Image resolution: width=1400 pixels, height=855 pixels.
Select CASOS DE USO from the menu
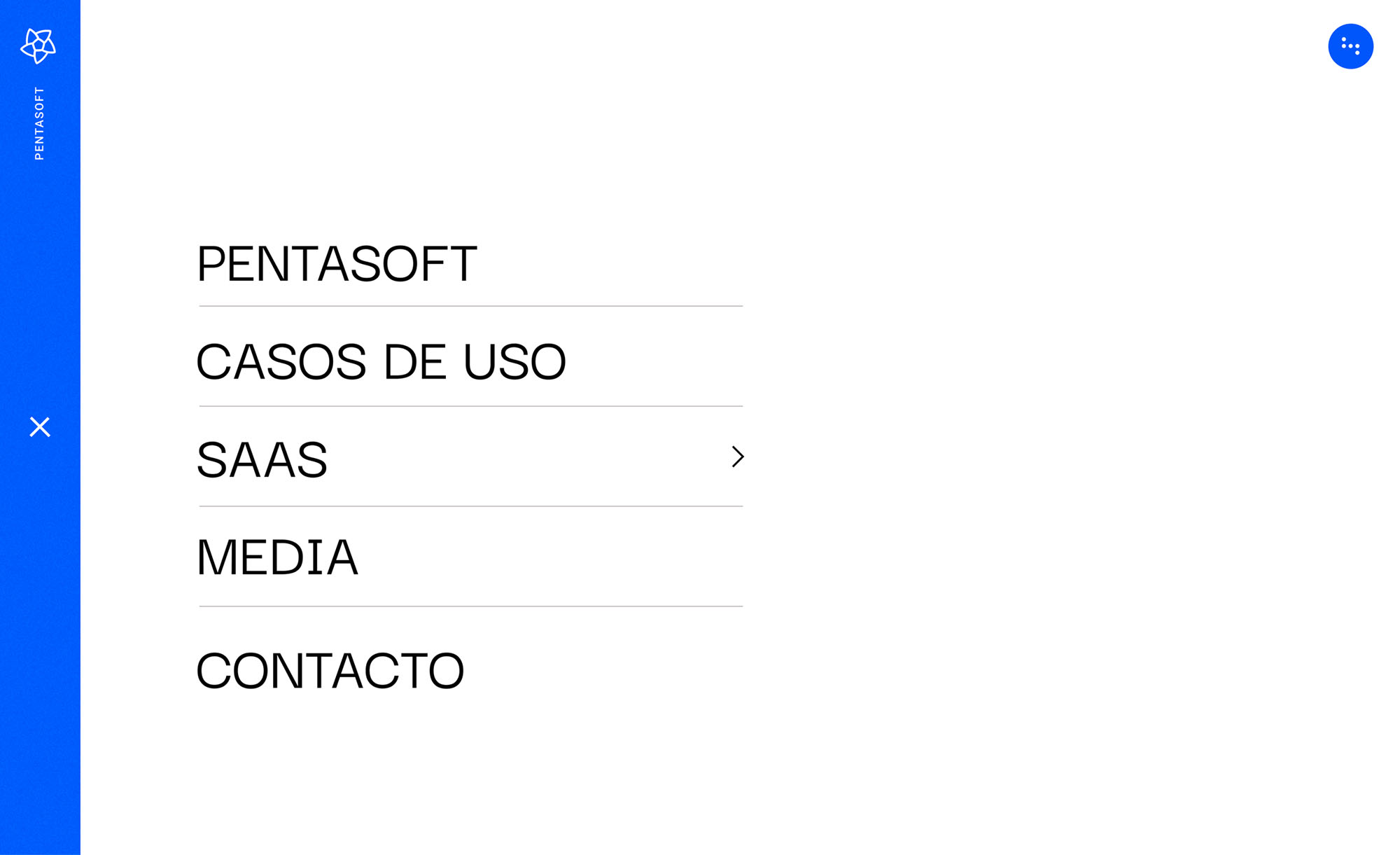(381, 362)
